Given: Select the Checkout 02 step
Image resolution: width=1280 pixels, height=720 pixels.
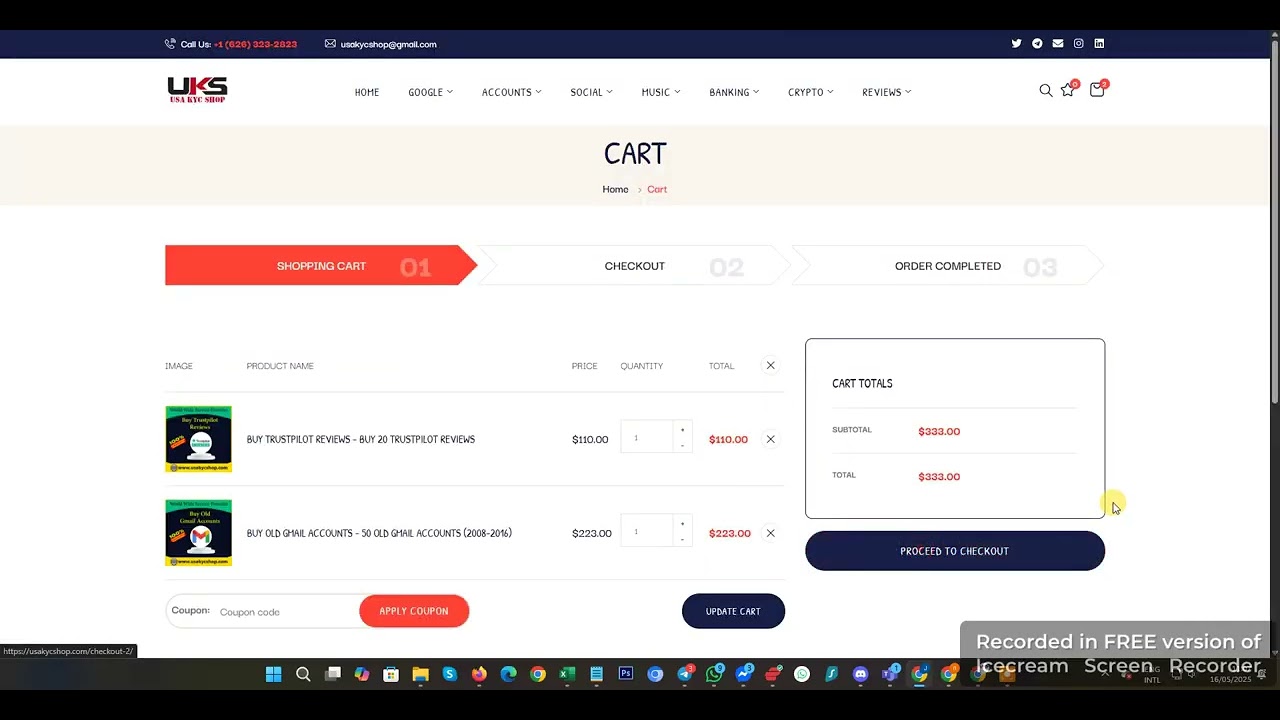Looking at the screenshot, I should pyautogui.click(x=635, y=266).
